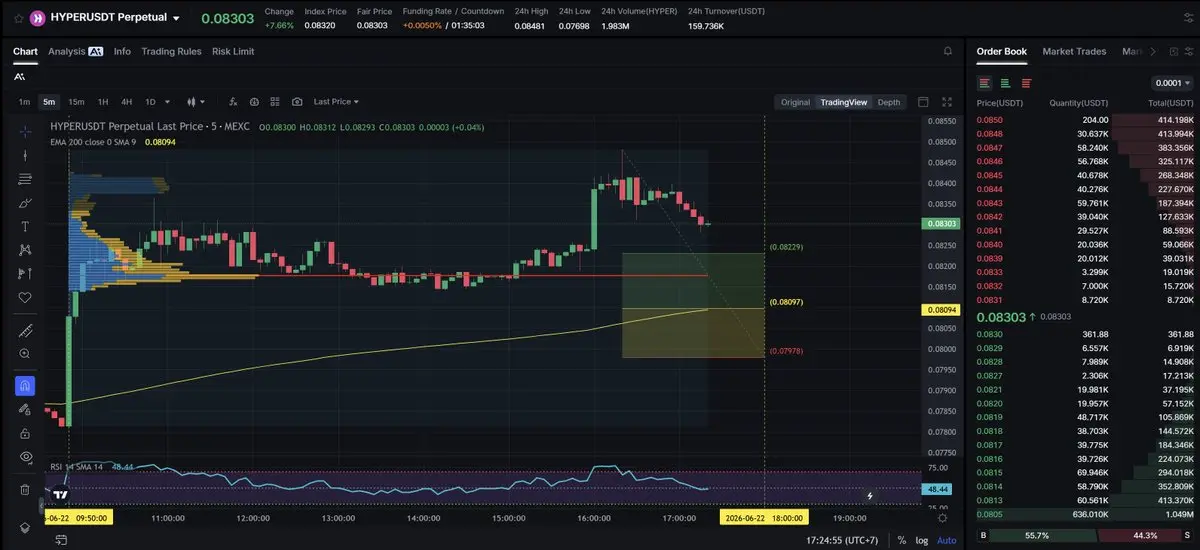Open the object tree layers icon
Screen dimensions: 1200x550
(x=25, y=528)
